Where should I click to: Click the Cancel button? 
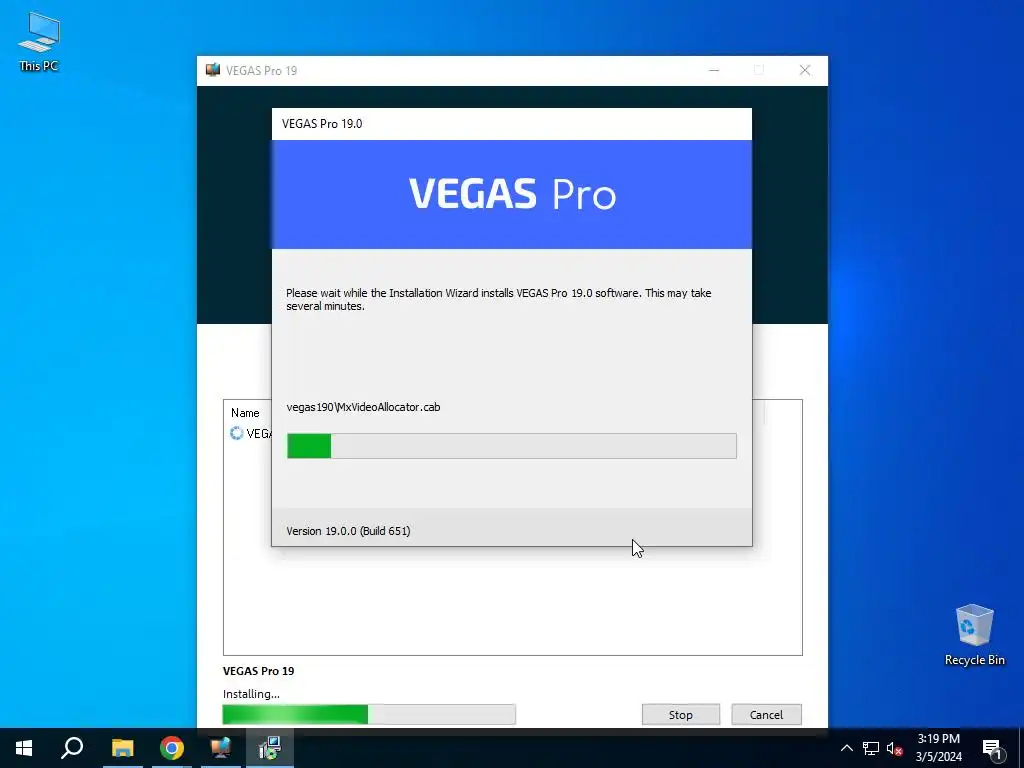click(766, 714)
